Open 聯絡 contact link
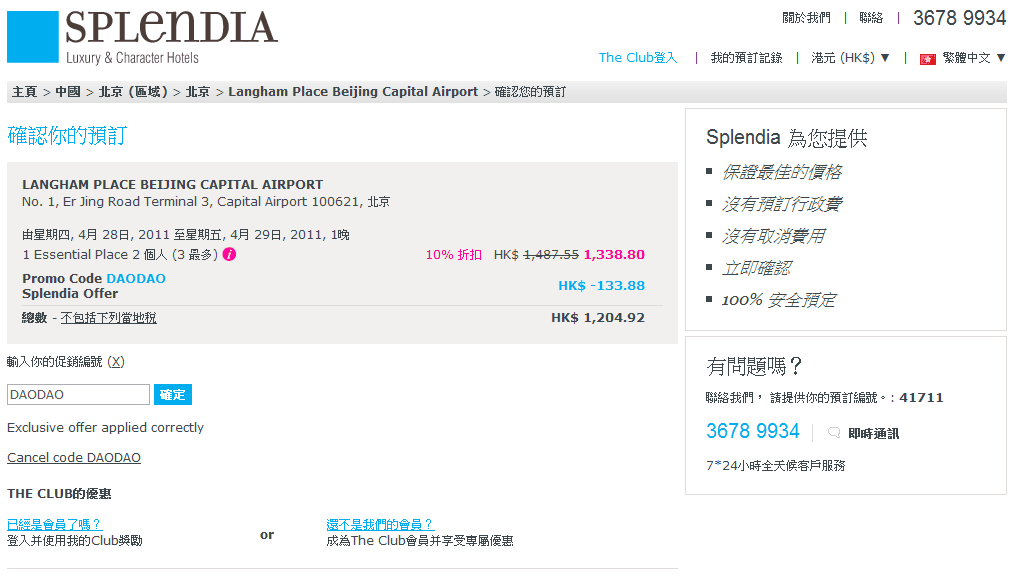This screenshot has height=576, width=1016. point(871,18)
